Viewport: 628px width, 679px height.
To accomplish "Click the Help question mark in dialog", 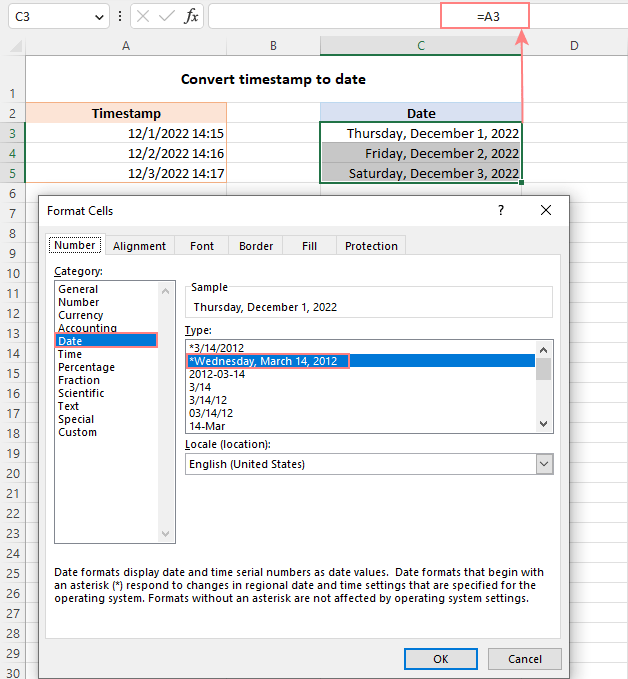I will pyautogui.click(x=501, y=210).
